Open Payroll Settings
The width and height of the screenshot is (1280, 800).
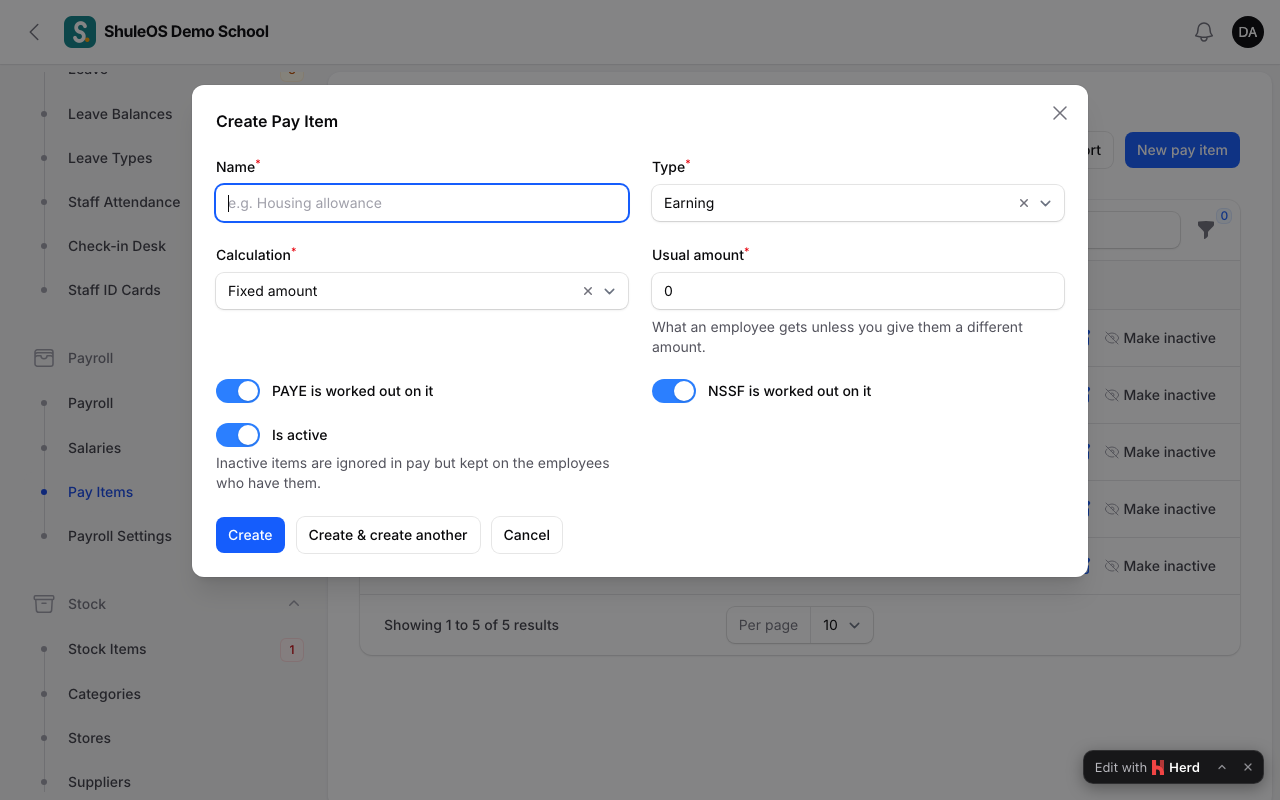point(120,536)
